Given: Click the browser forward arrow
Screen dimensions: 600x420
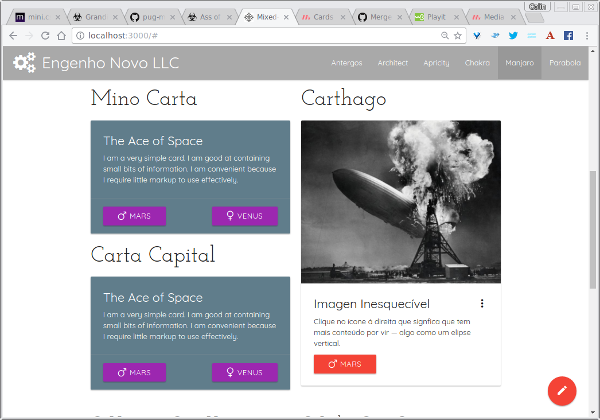Looking at the screenshot, I should click(x=29, y=36).
